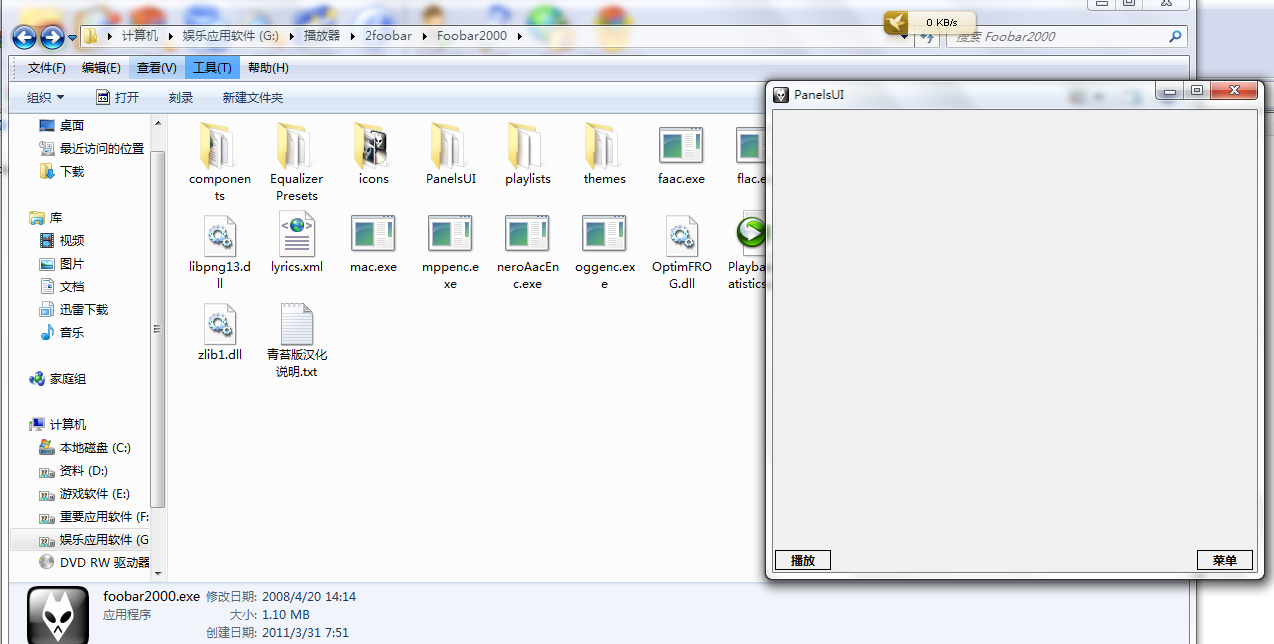1274x644 pixels.
Task: Open the 编辑(E) menu
Action: pyautogui.click(x=101, y=68)
